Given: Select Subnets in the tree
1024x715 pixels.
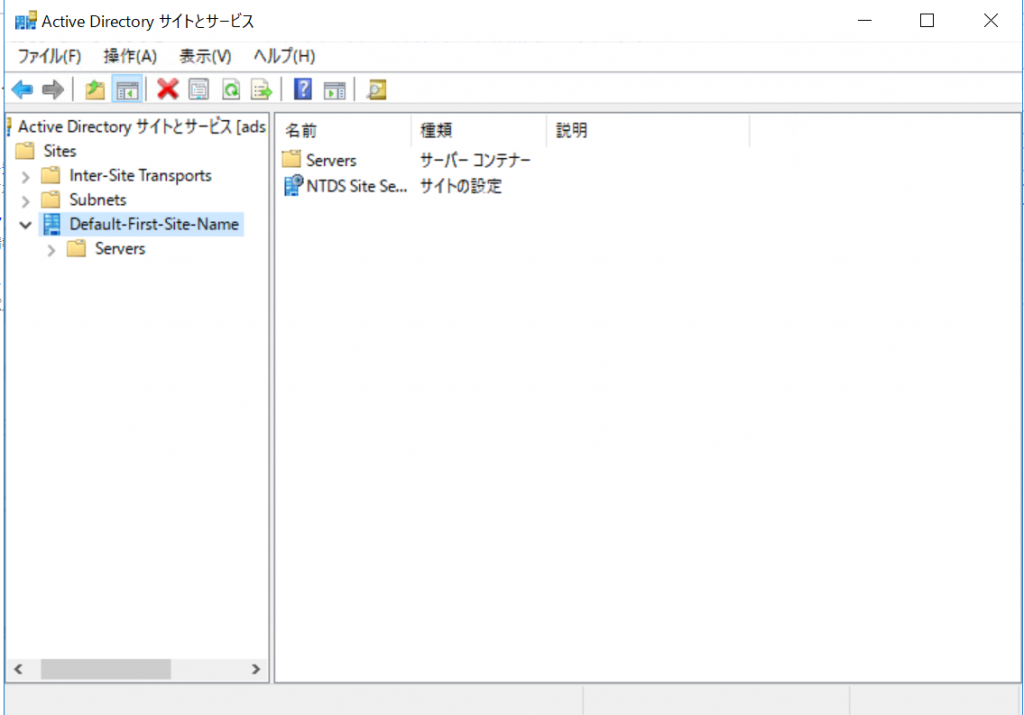Looking at the screenshot, I should tap(98, 199).
